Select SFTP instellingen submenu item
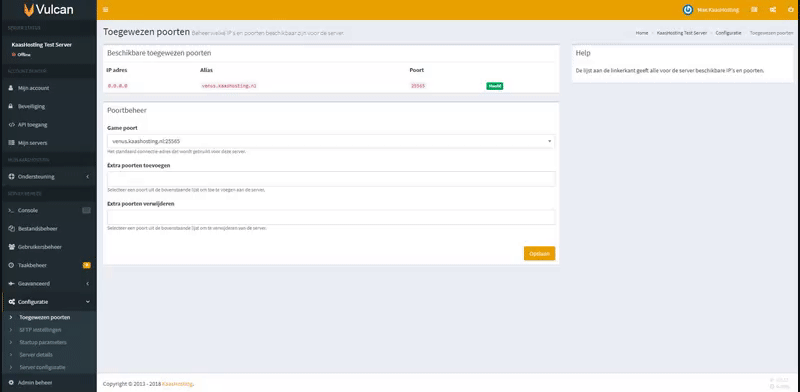The height and width of the screenshot is (392, 800). 40,330
